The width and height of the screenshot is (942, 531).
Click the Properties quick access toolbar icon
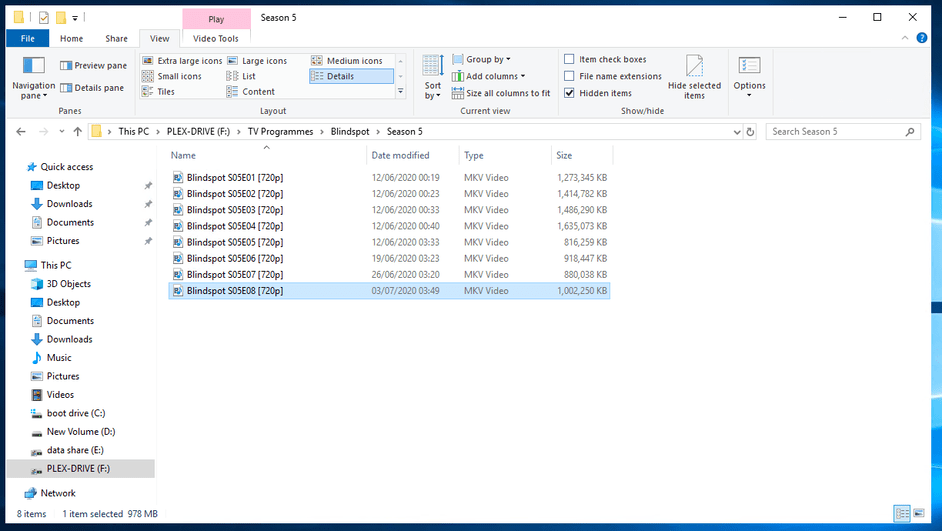coord(44,18)
